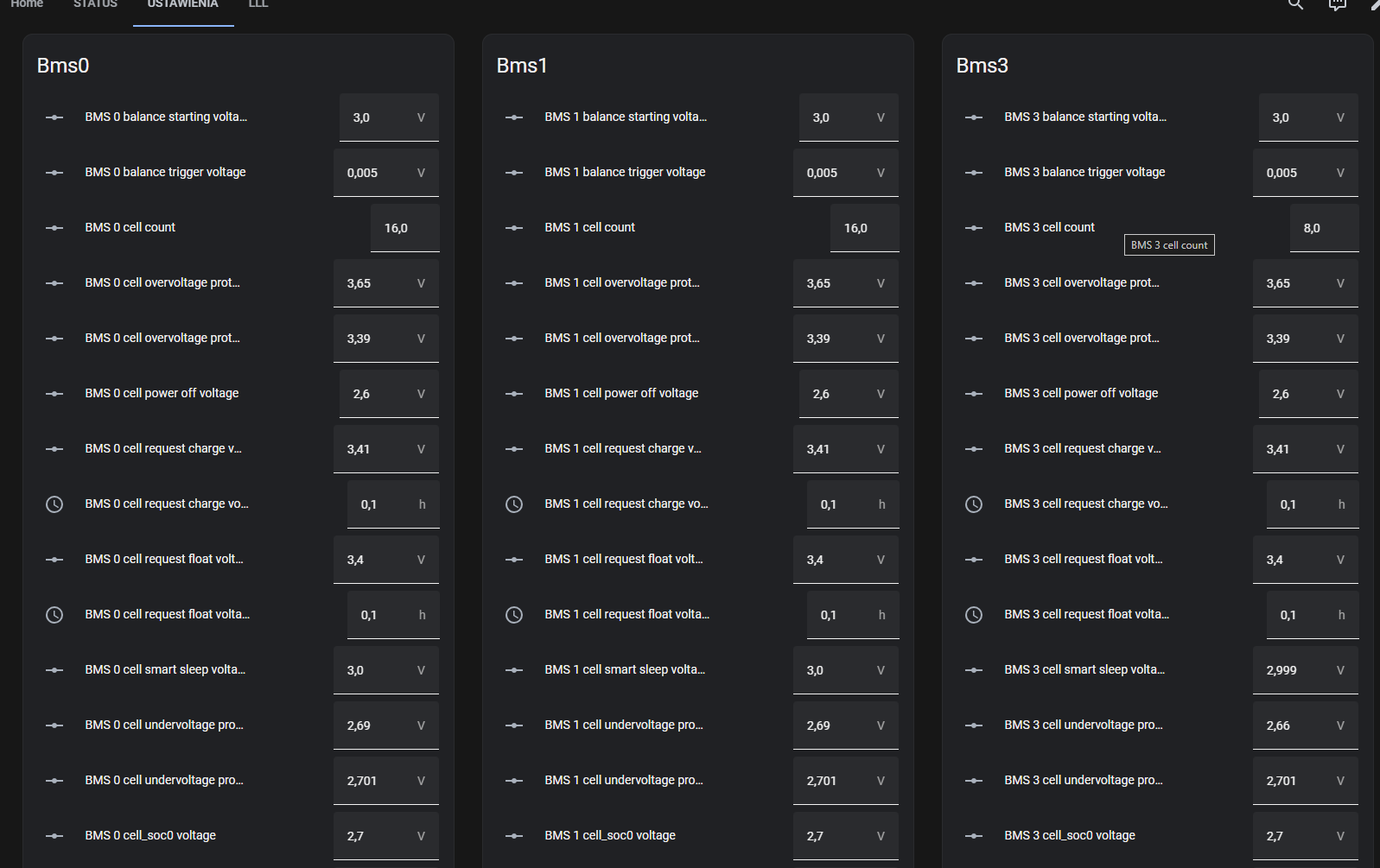Change BMS 0 cell power off voltage 2,6
This screenshot has height=868, width=1380.
pyautogui.click(x=389, y=394)
